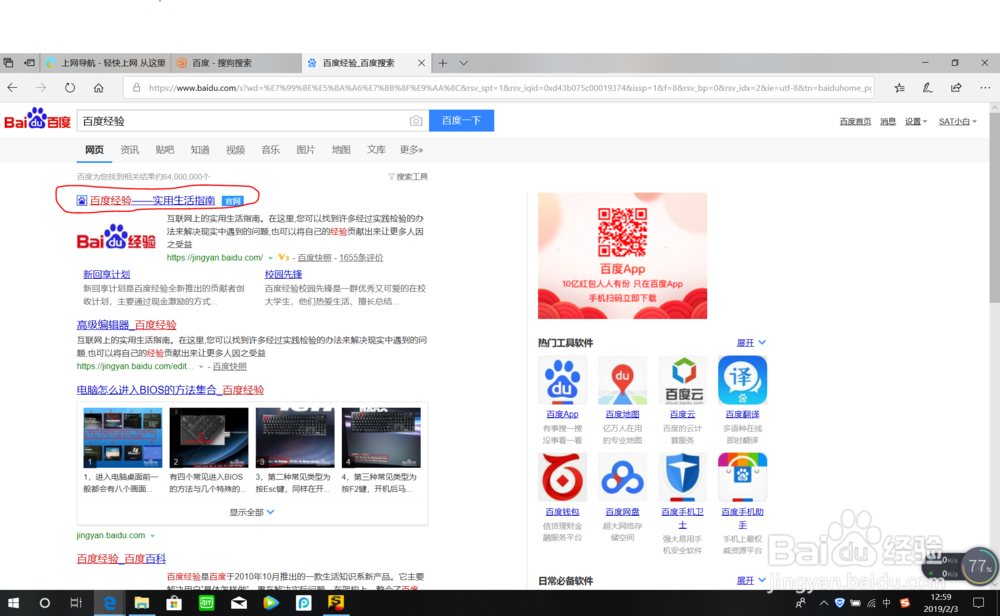
Task: Add page to favorites star
Action: pos(899,88)
